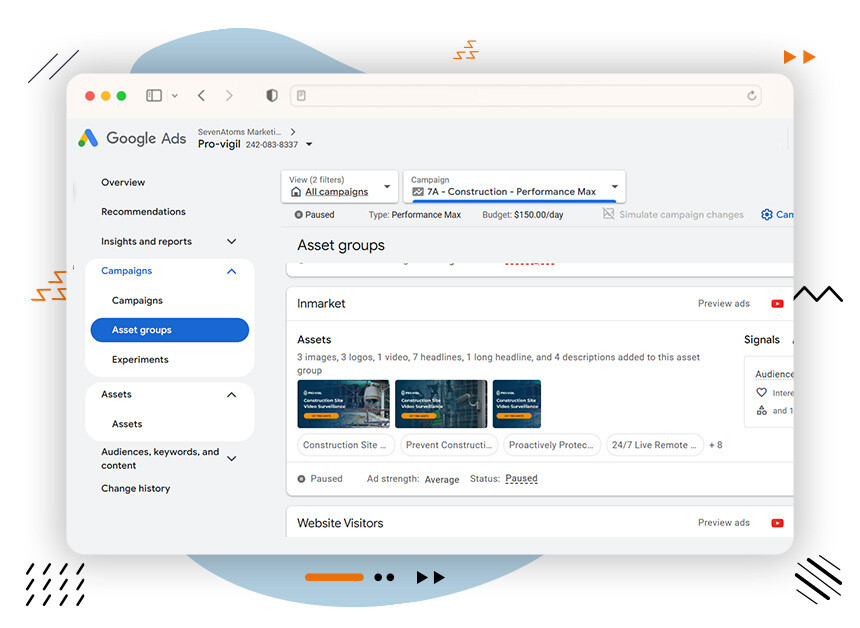
Task: Expand the Insights and reports section
Action: tap(231, 241)
